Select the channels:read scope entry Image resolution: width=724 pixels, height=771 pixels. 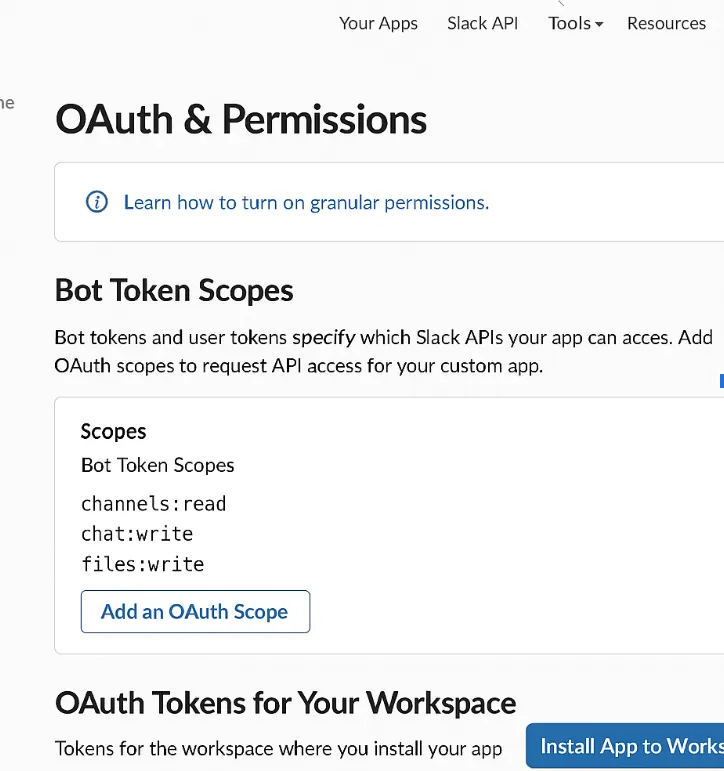pos(153,504)
